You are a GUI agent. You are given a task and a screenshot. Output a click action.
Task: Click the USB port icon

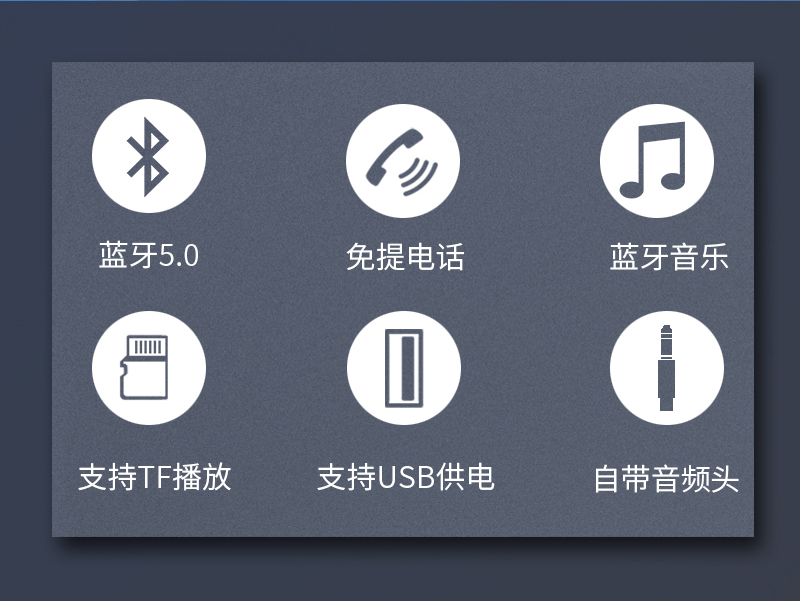click(x=404, y=368)
